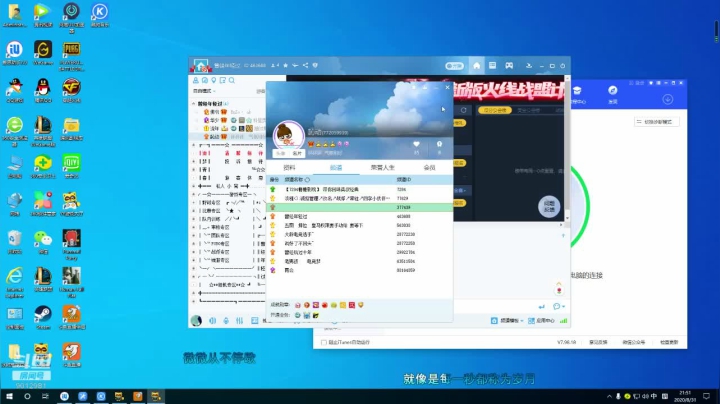Click the shield icon in YY channel header
720x404 pixels.
[315, 65]
